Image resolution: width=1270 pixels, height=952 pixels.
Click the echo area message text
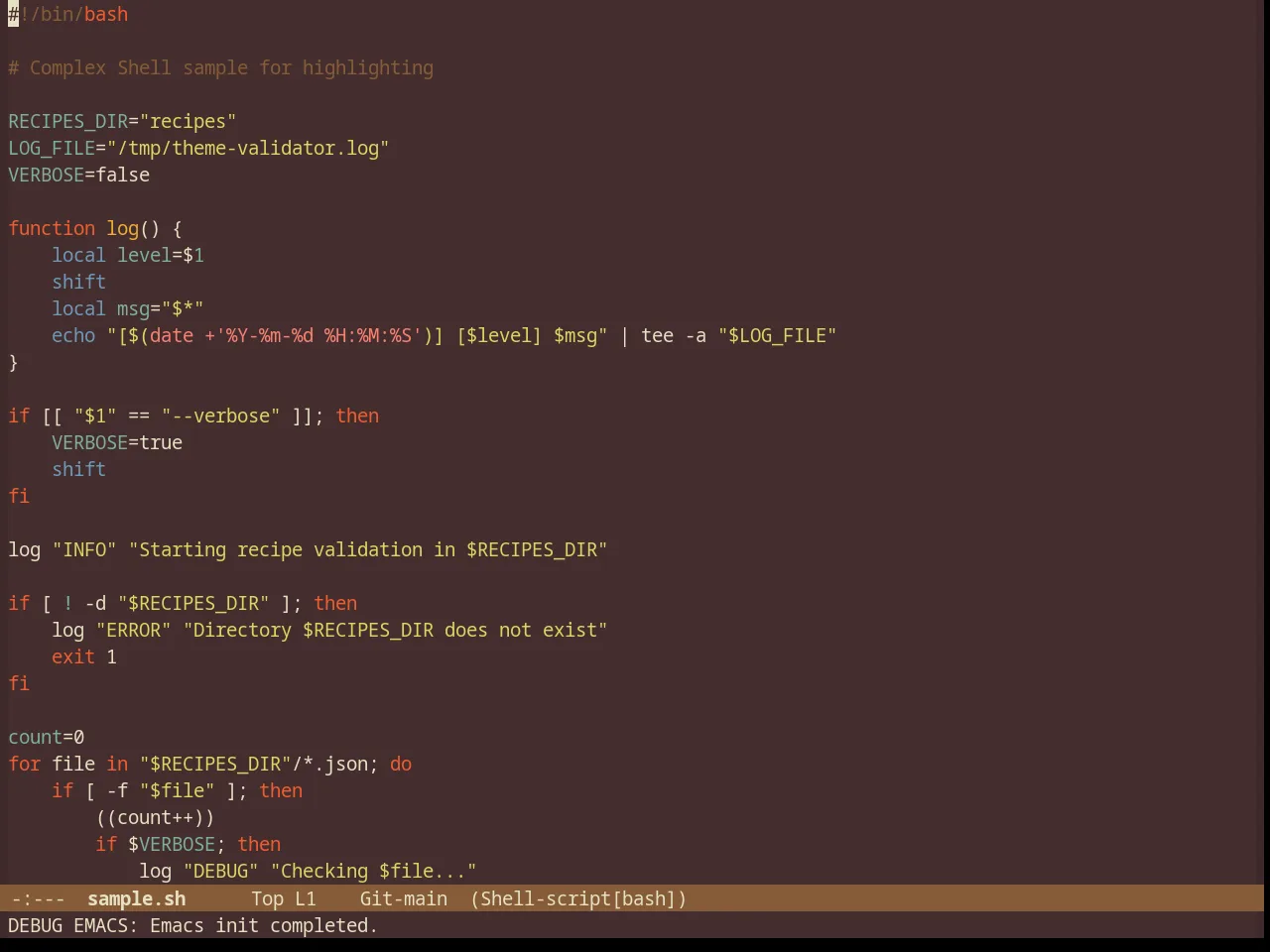click(192, 925)
